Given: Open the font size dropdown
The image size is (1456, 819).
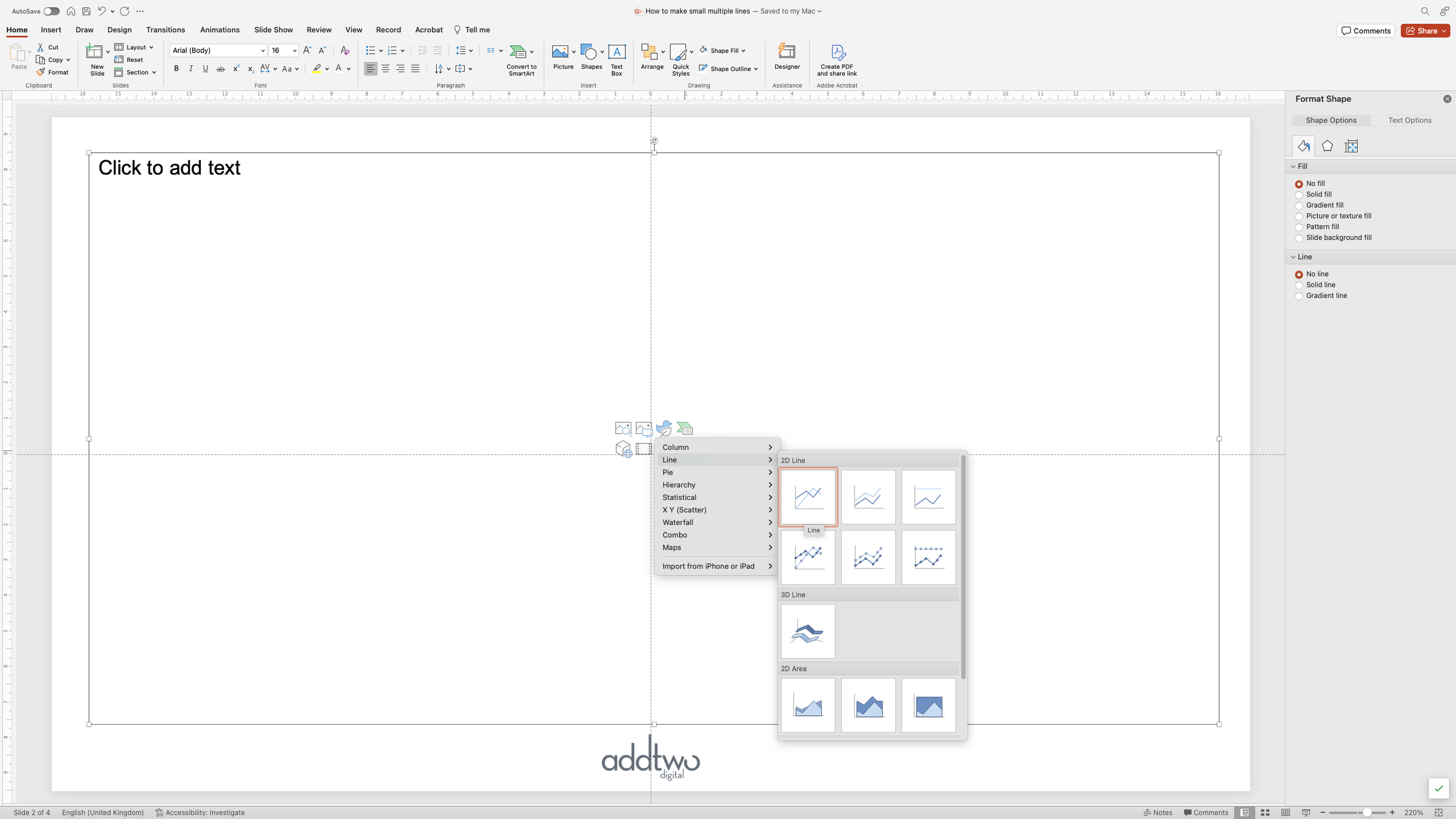Looking at the screenshot, I should point(294,51).
